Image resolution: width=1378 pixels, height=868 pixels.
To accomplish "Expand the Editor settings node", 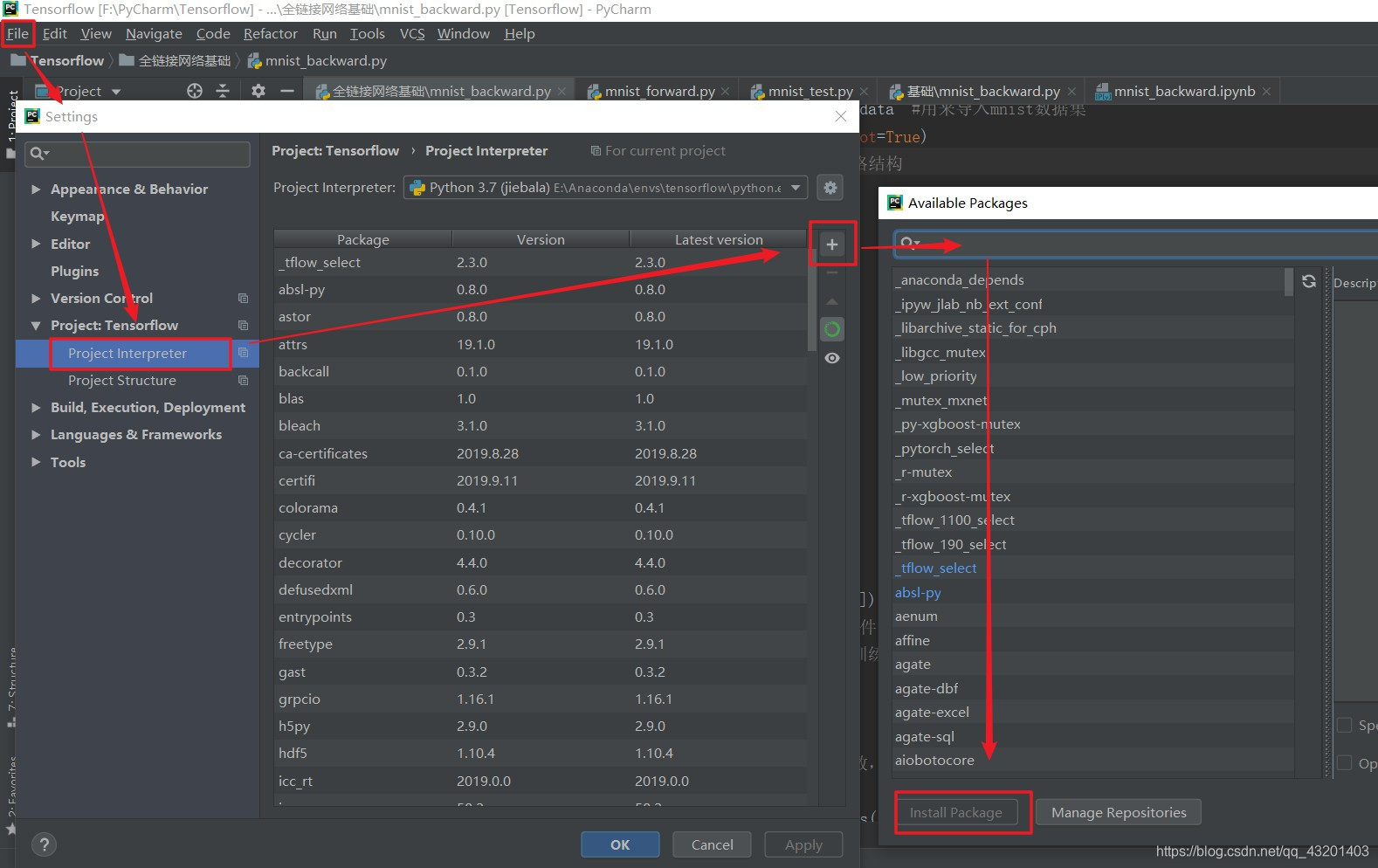I will click(36, 245).
